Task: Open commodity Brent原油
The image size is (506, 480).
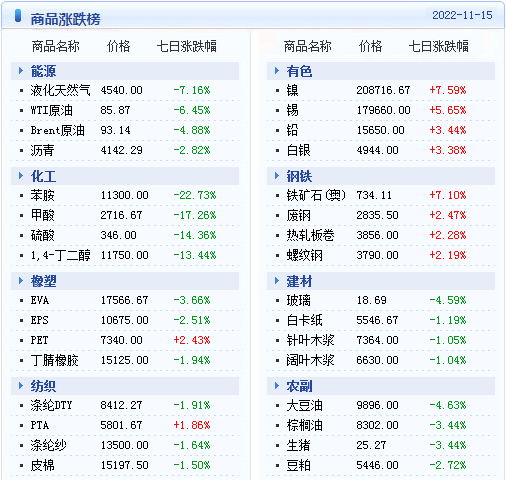Action: click(57, 130)
